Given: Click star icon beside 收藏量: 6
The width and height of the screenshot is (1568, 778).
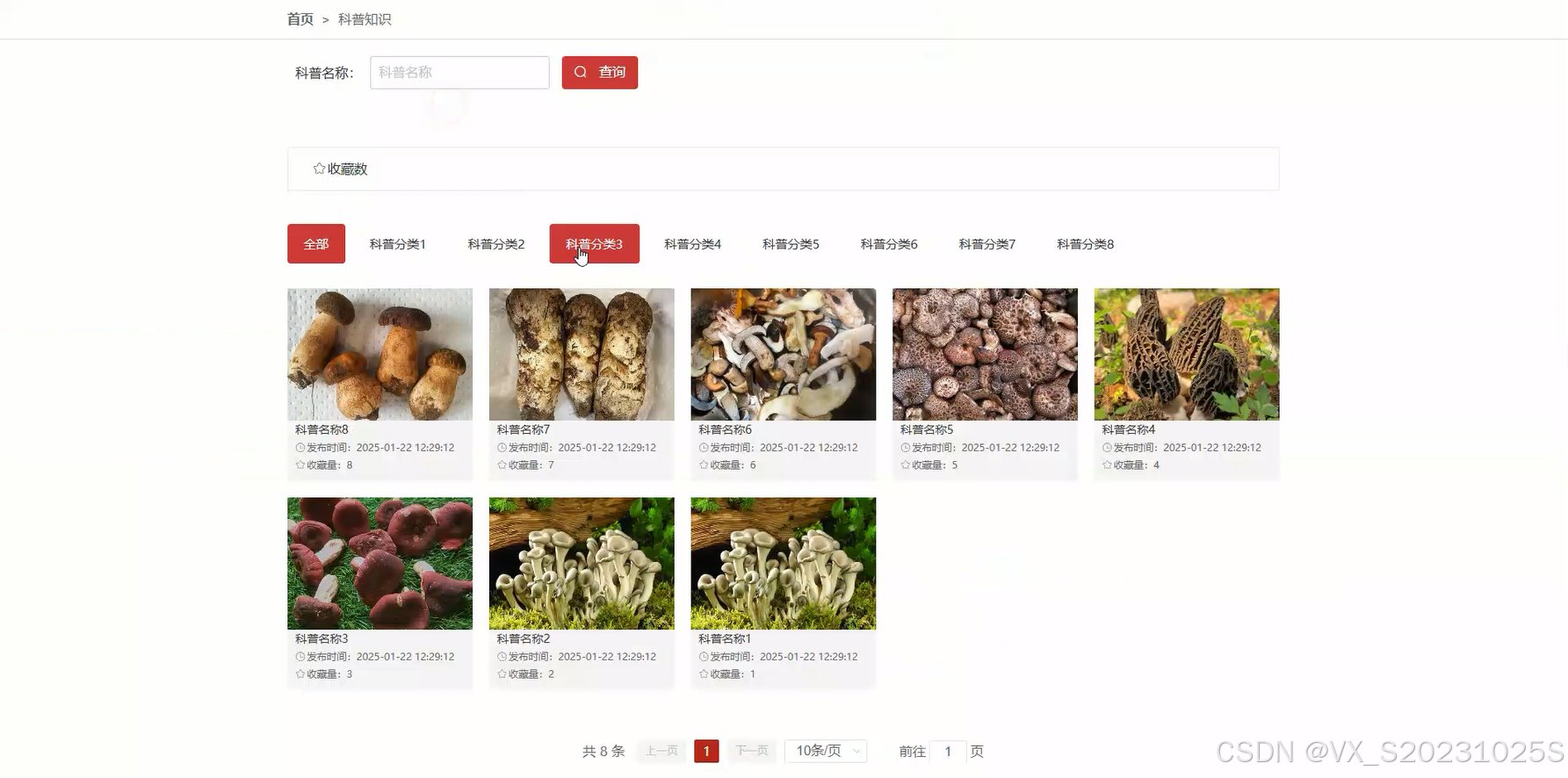Looking at the screenshot, I should coord(704,465).
